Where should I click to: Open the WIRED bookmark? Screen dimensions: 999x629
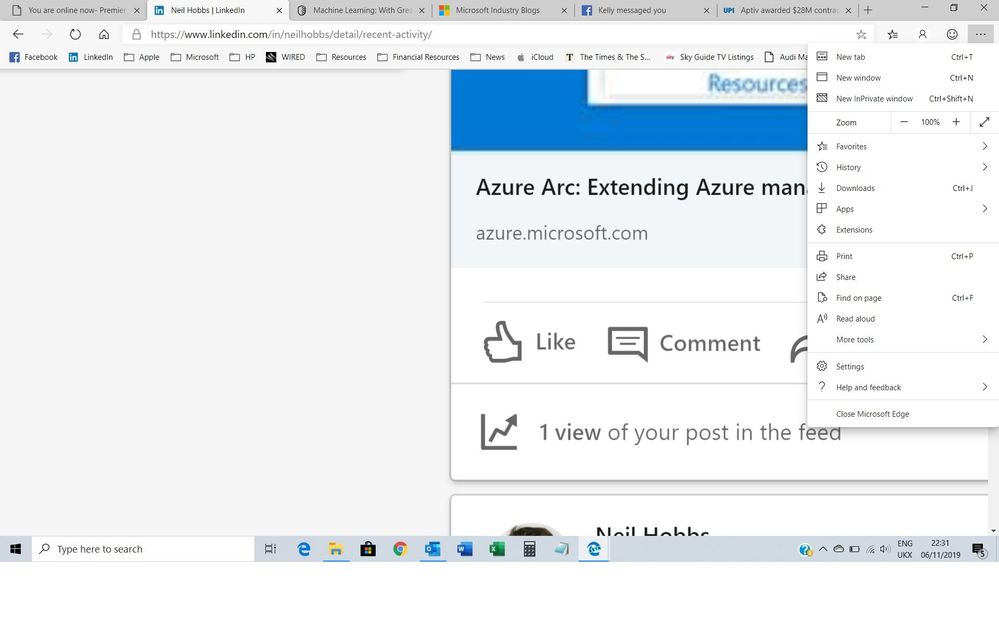click(293, 57)
